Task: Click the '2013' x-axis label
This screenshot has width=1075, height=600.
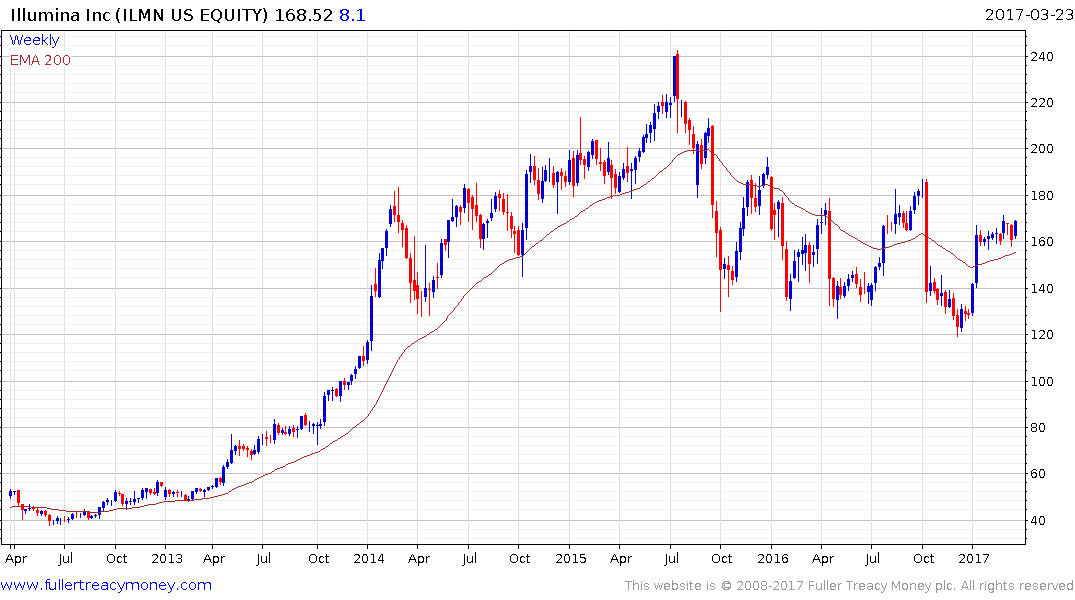Action: [167, 558]
